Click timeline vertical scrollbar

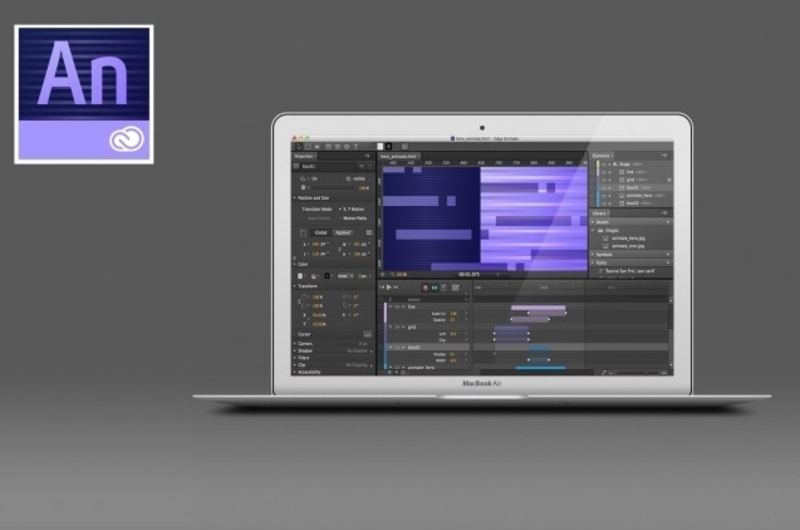tap(671, 333)
